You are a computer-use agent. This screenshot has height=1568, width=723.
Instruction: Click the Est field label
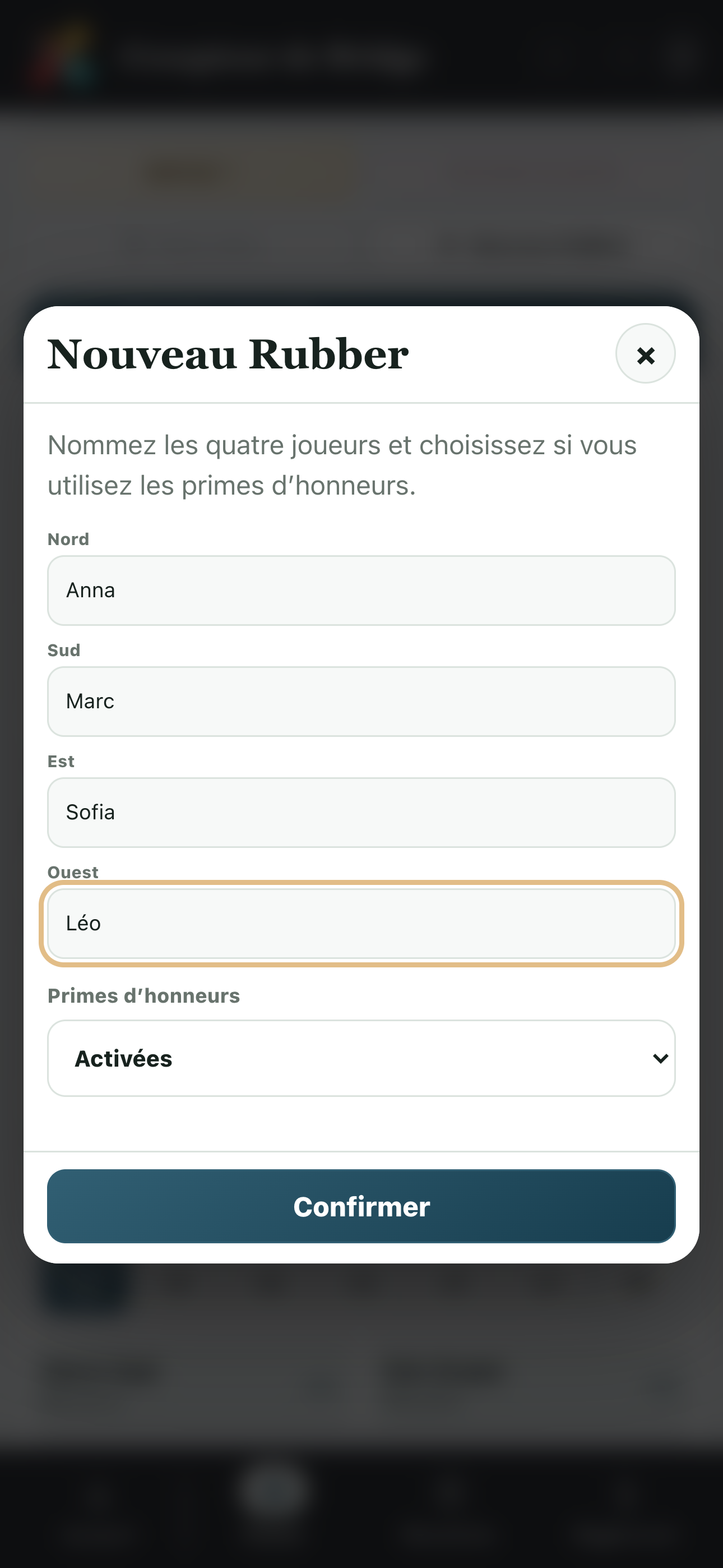coord(61,762)
